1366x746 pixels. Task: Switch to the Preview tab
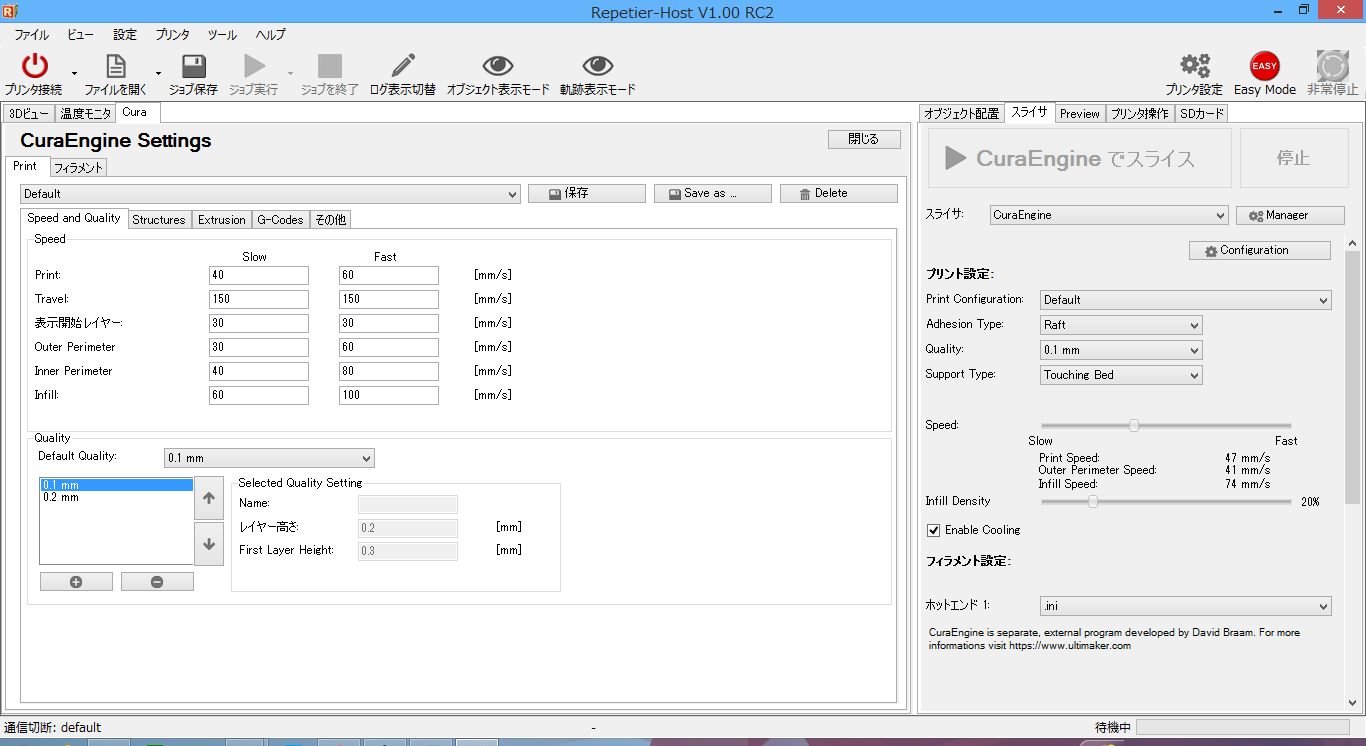tap(1080, 114)
